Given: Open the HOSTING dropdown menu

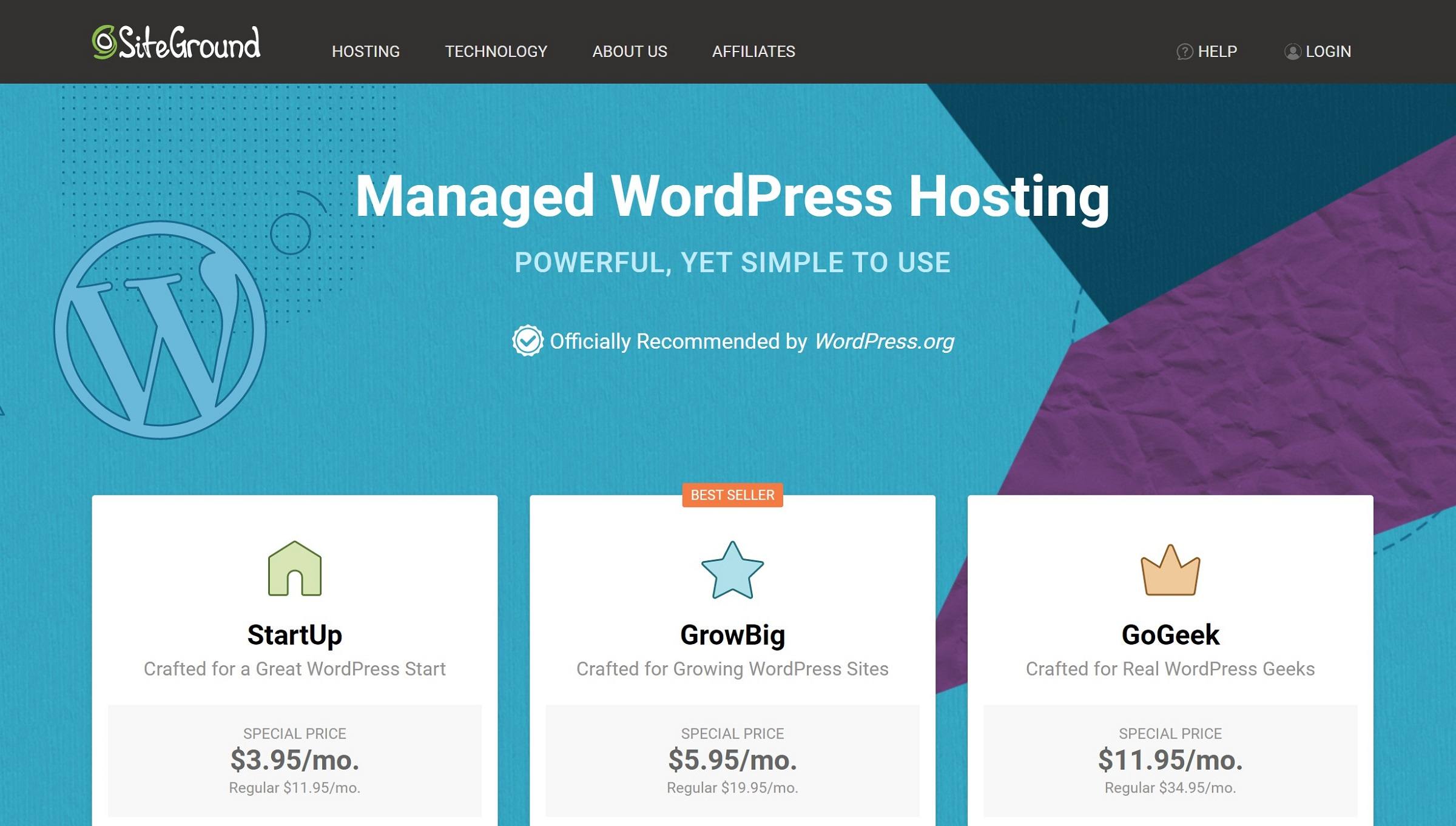Looking at the screenshot, I should click(365, 51).
